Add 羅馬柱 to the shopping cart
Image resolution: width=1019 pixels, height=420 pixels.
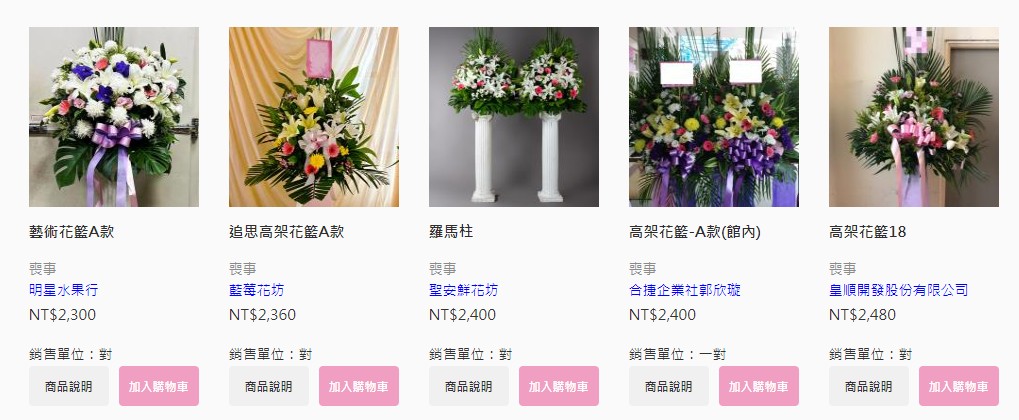pos(559,386)
